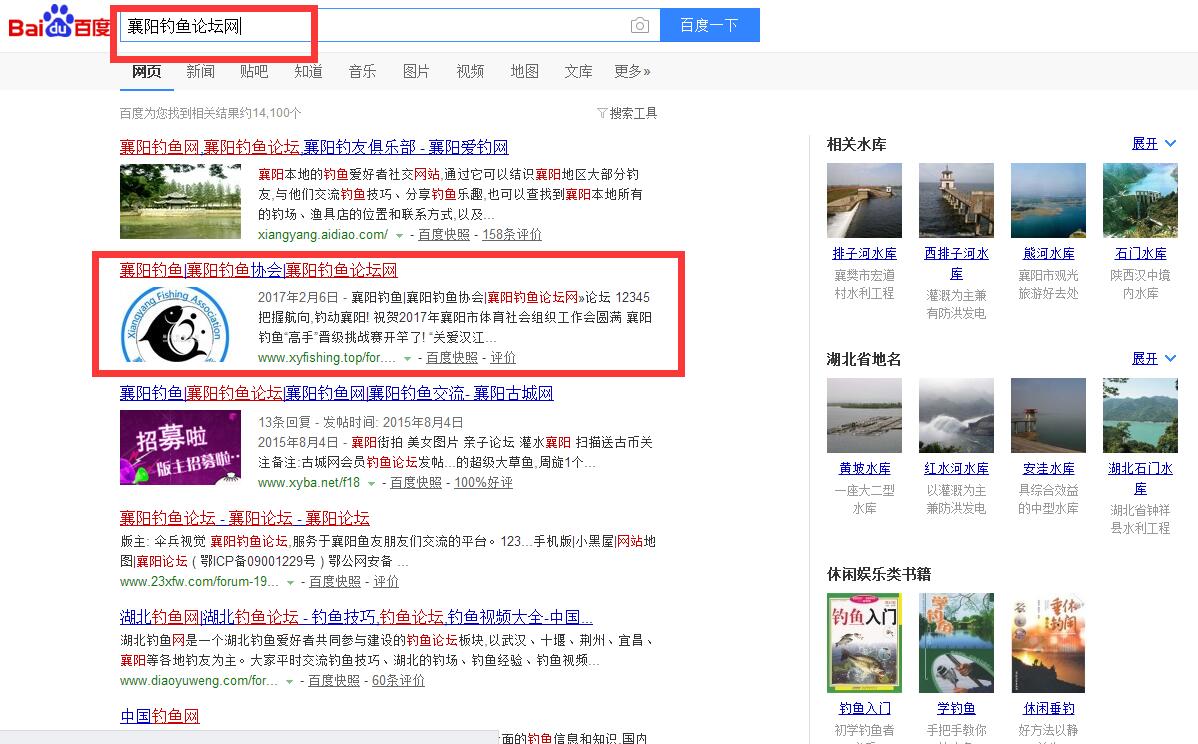Open result 湖北钓鱼网|湖北钓鱼论坛
This screenshot has width=1198, height=744.
click(356, 616)
